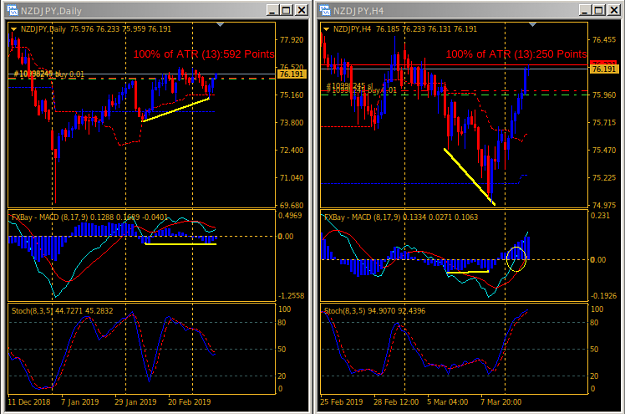The width and height of the screenshot is (625, 414).
Task: Click '100% of ATR (13):592 Points' label
Action: coord(204,54)
